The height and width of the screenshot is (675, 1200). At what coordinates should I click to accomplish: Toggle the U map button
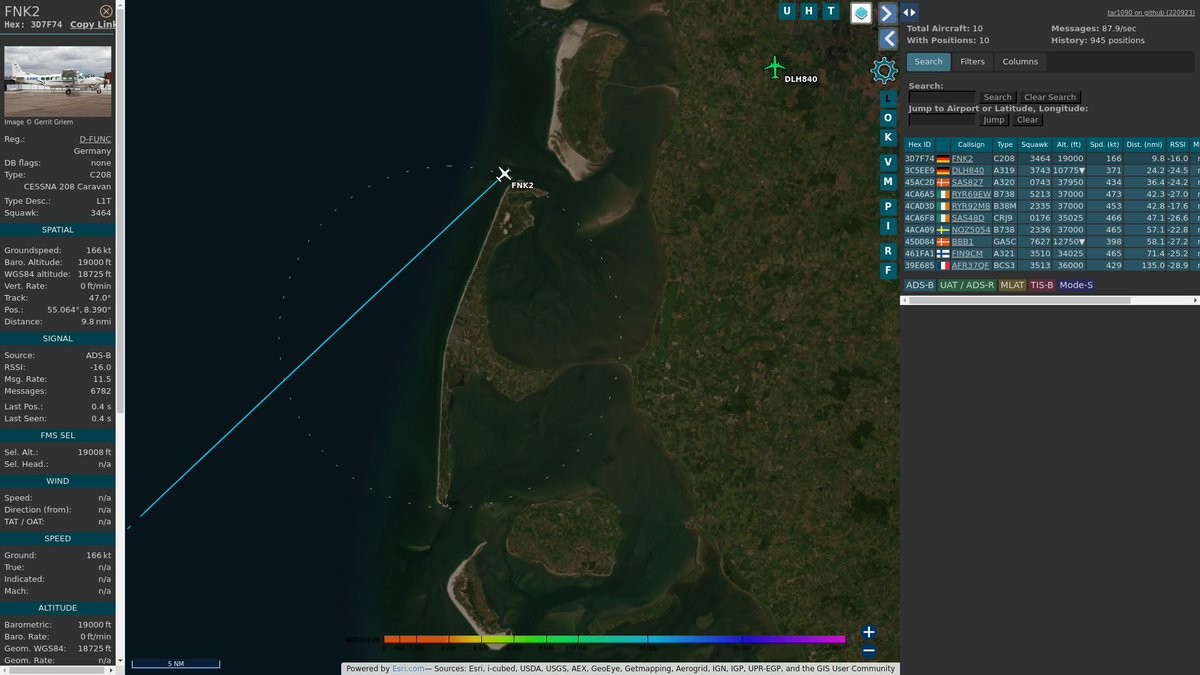787,11
